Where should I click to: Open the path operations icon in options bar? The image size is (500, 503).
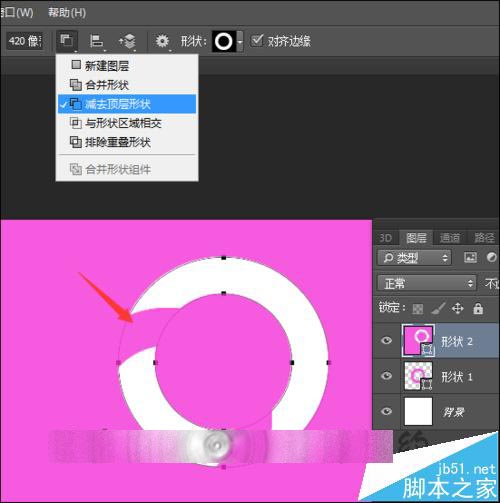point(67,41)
